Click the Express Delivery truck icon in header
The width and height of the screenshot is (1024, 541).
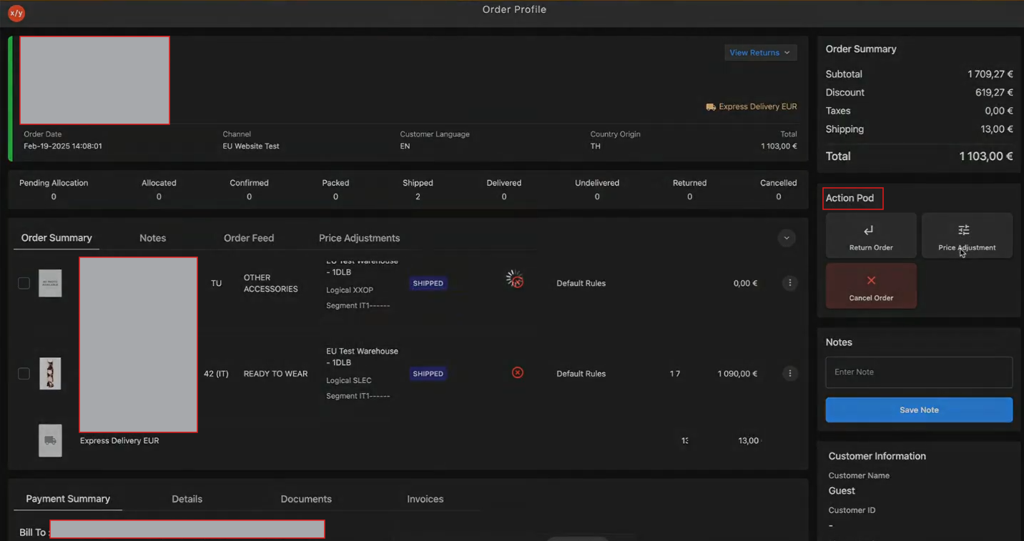click(711, 107)
